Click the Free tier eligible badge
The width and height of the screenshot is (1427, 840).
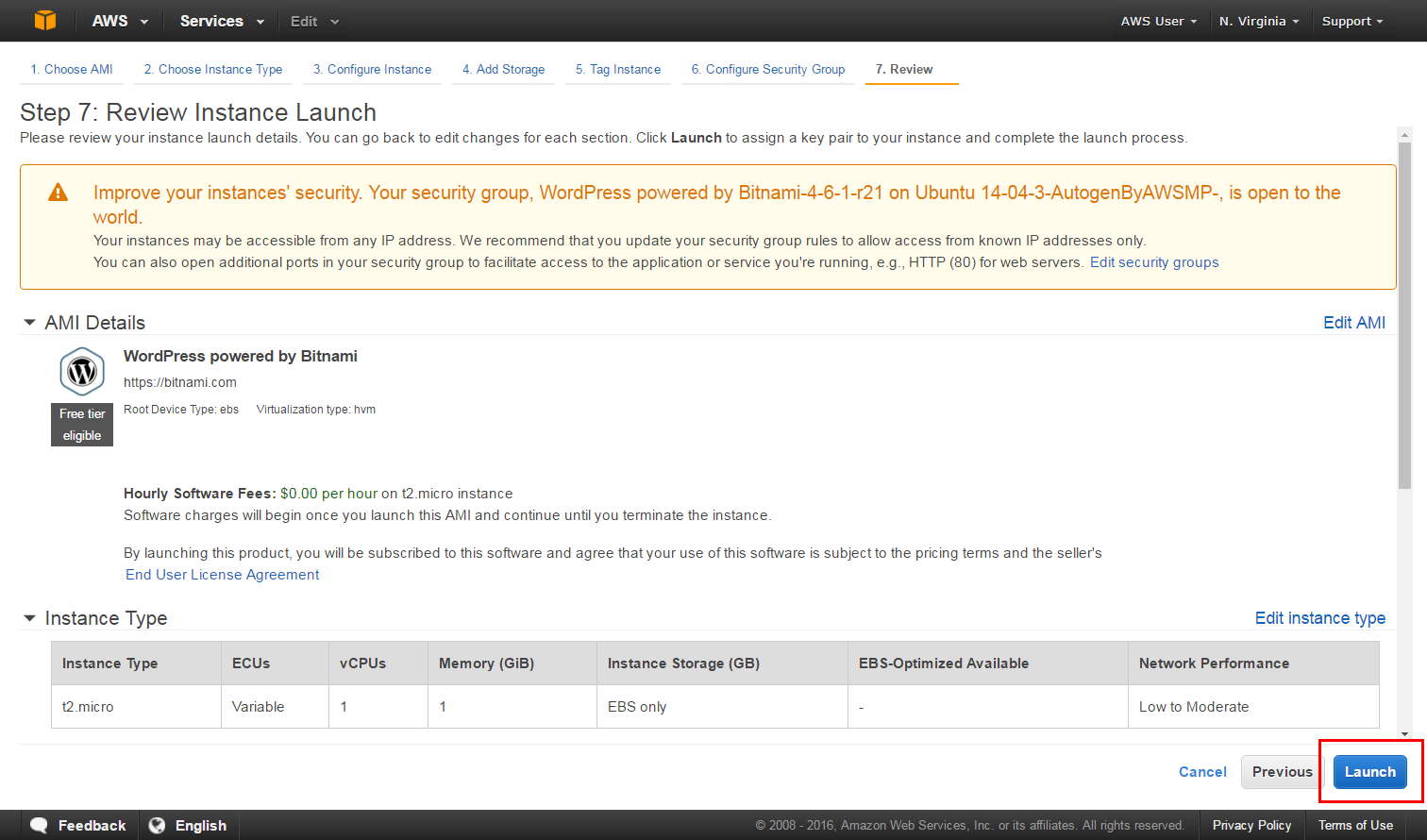pyautogui.click(x=82, y=425)
